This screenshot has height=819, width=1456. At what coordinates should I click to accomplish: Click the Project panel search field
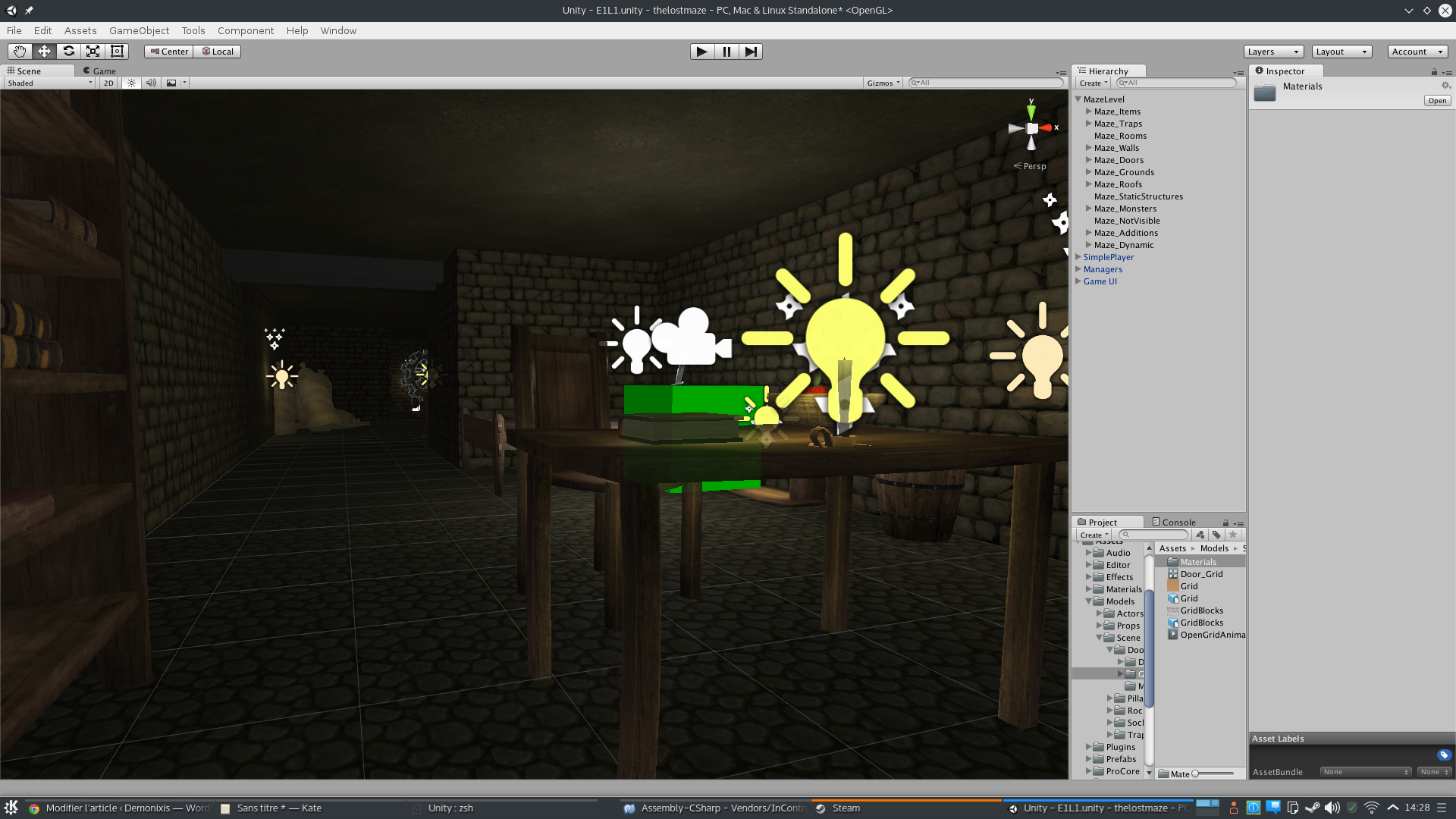click(x=1153, y=534)
